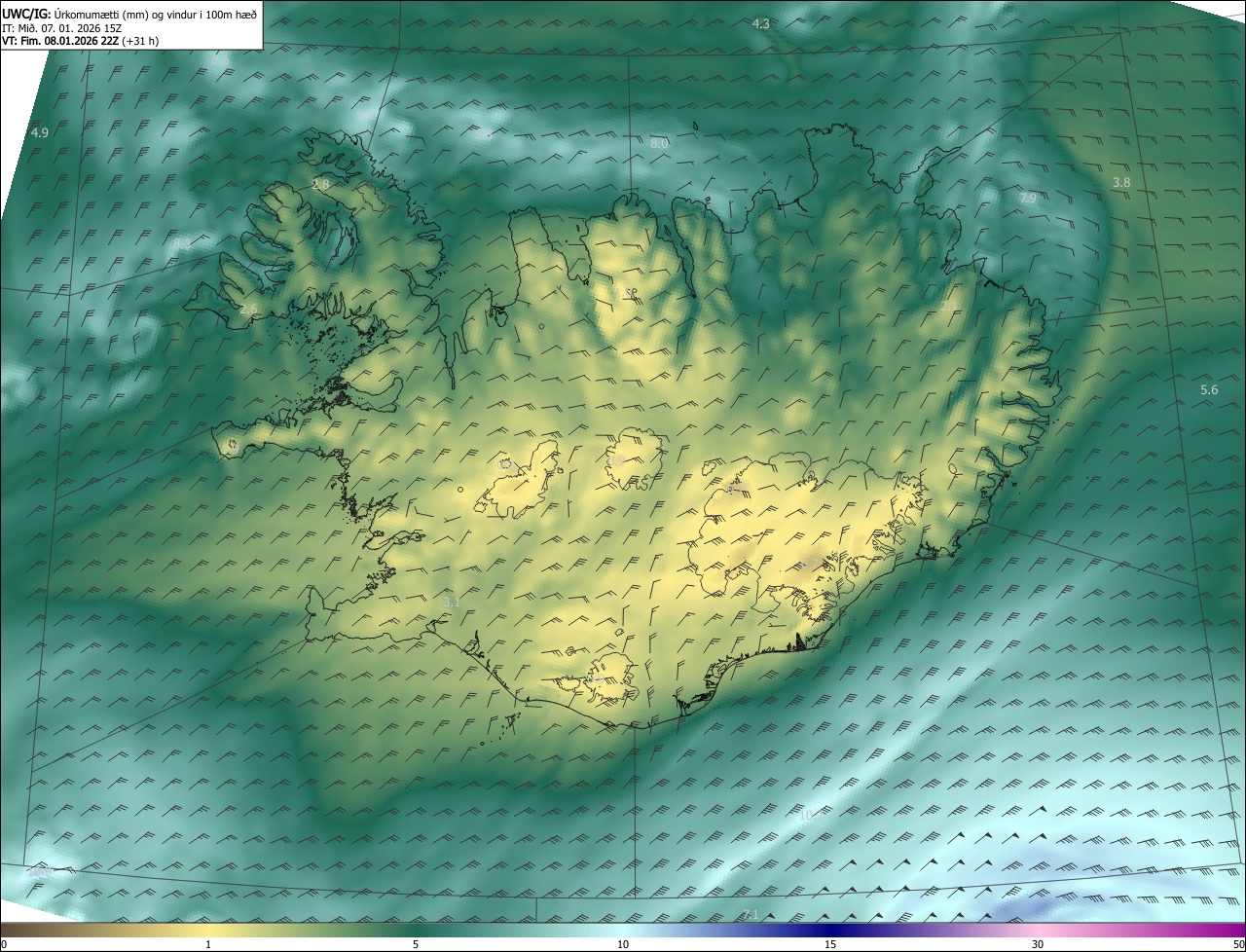The width and height of the screenshot is (1246, 952).
Task: Click the 3.8 value label on map
Action: coord(1121,182)
